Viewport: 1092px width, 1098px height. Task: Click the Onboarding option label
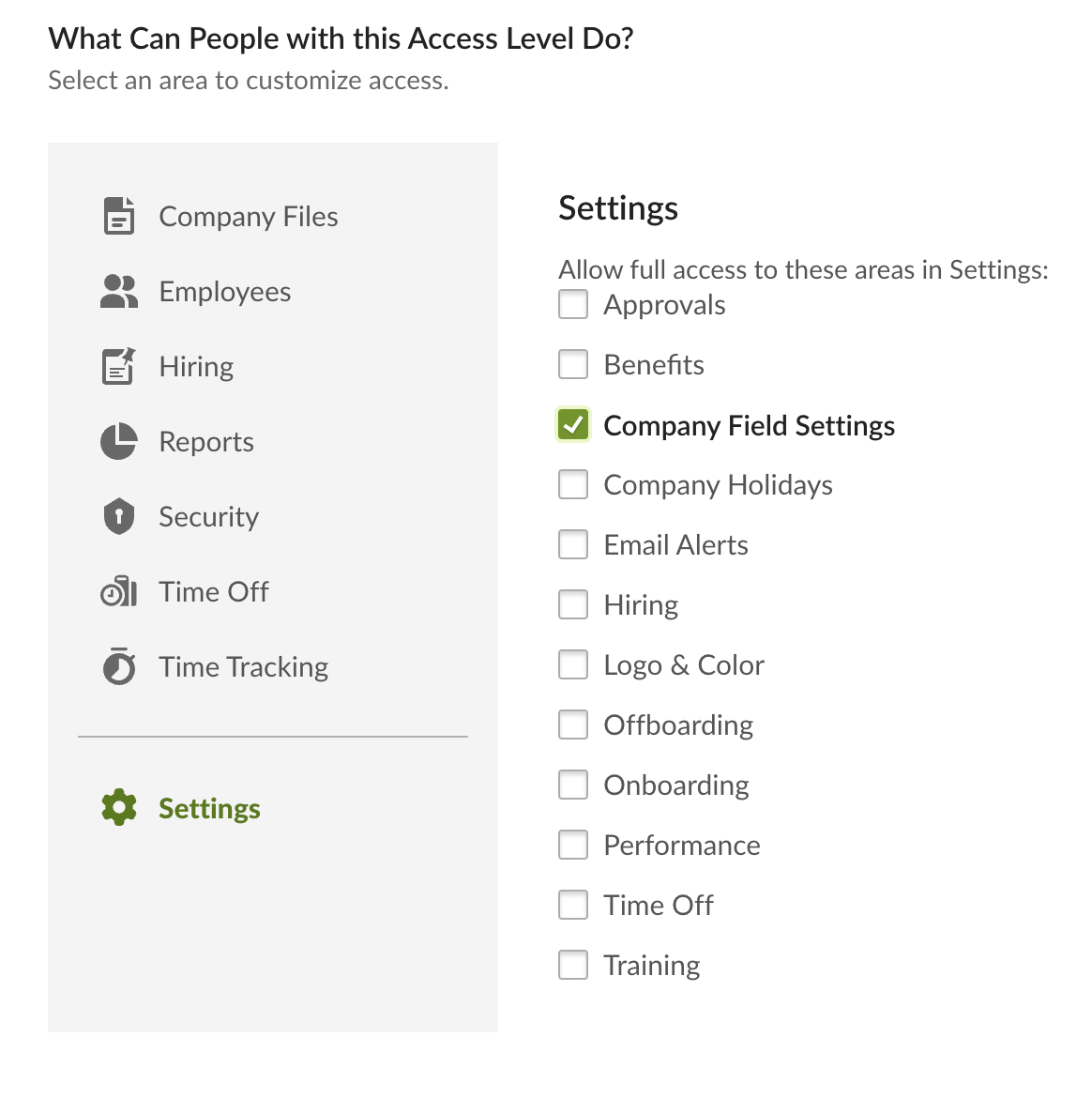click(676, 785)
